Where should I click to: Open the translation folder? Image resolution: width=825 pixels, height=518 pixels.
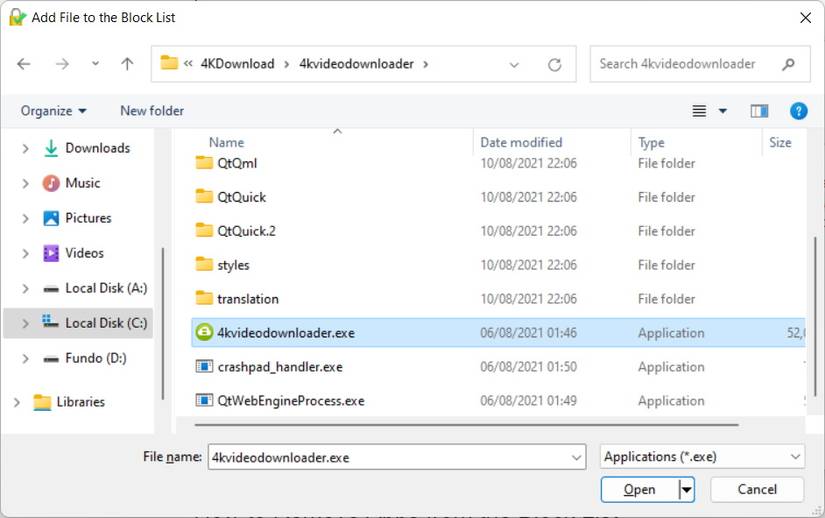click(248, 299)
